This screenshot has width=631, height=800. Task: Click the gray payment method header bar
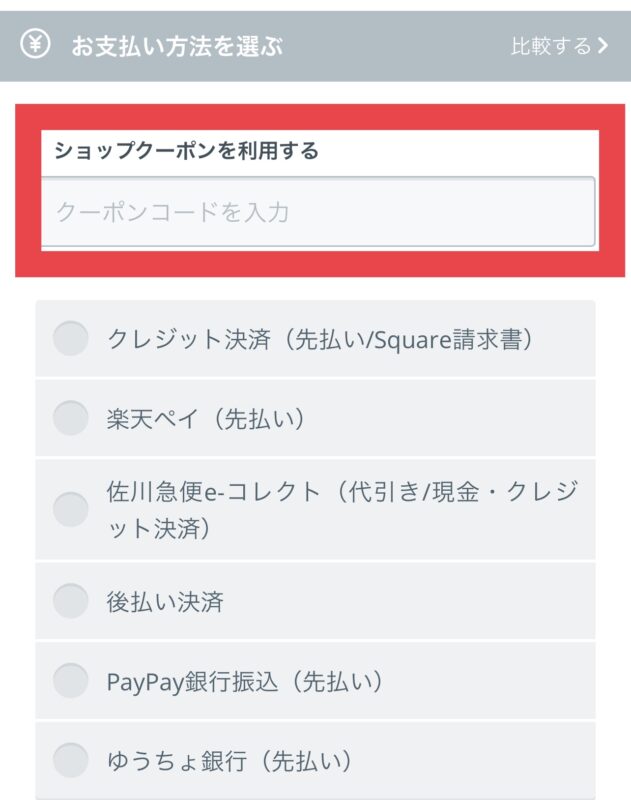pos(315,46)
